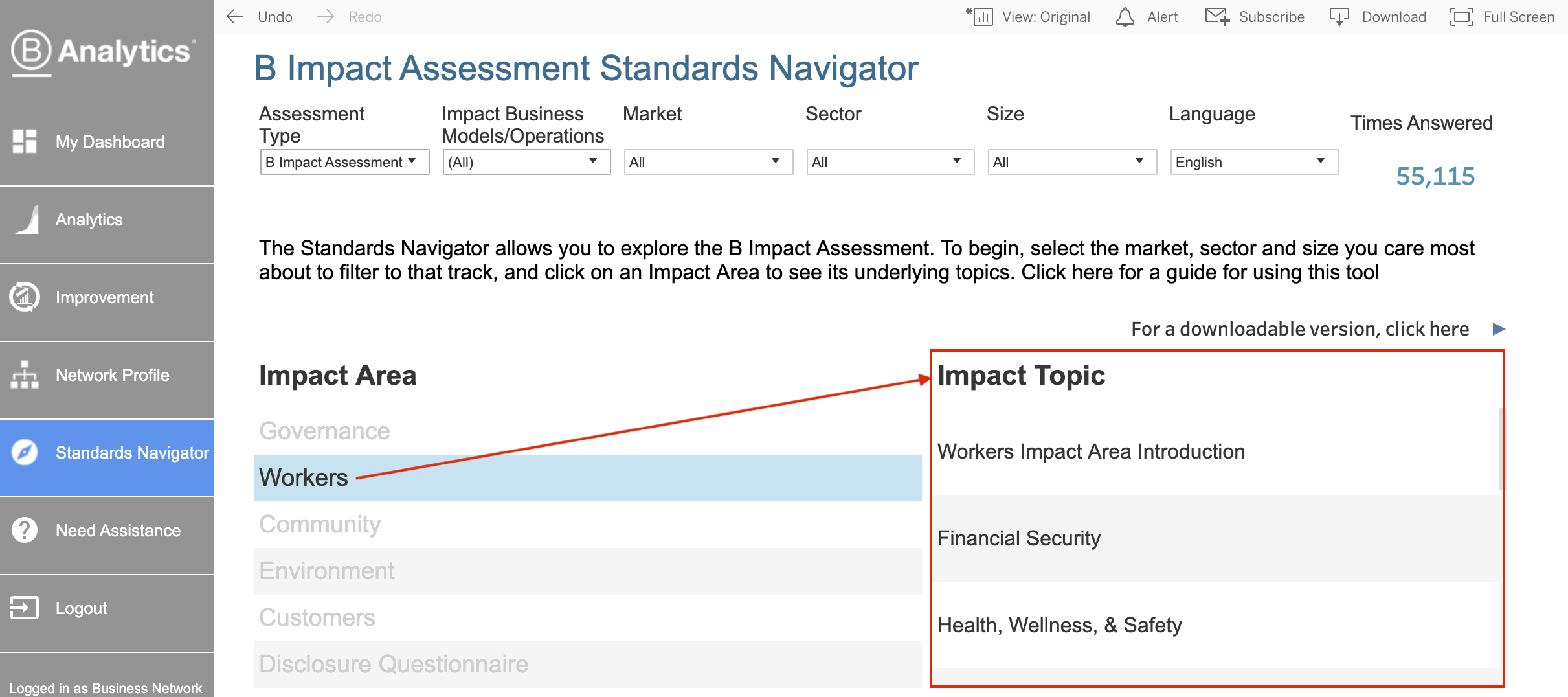Click the Alert label

click(1163, 17)
